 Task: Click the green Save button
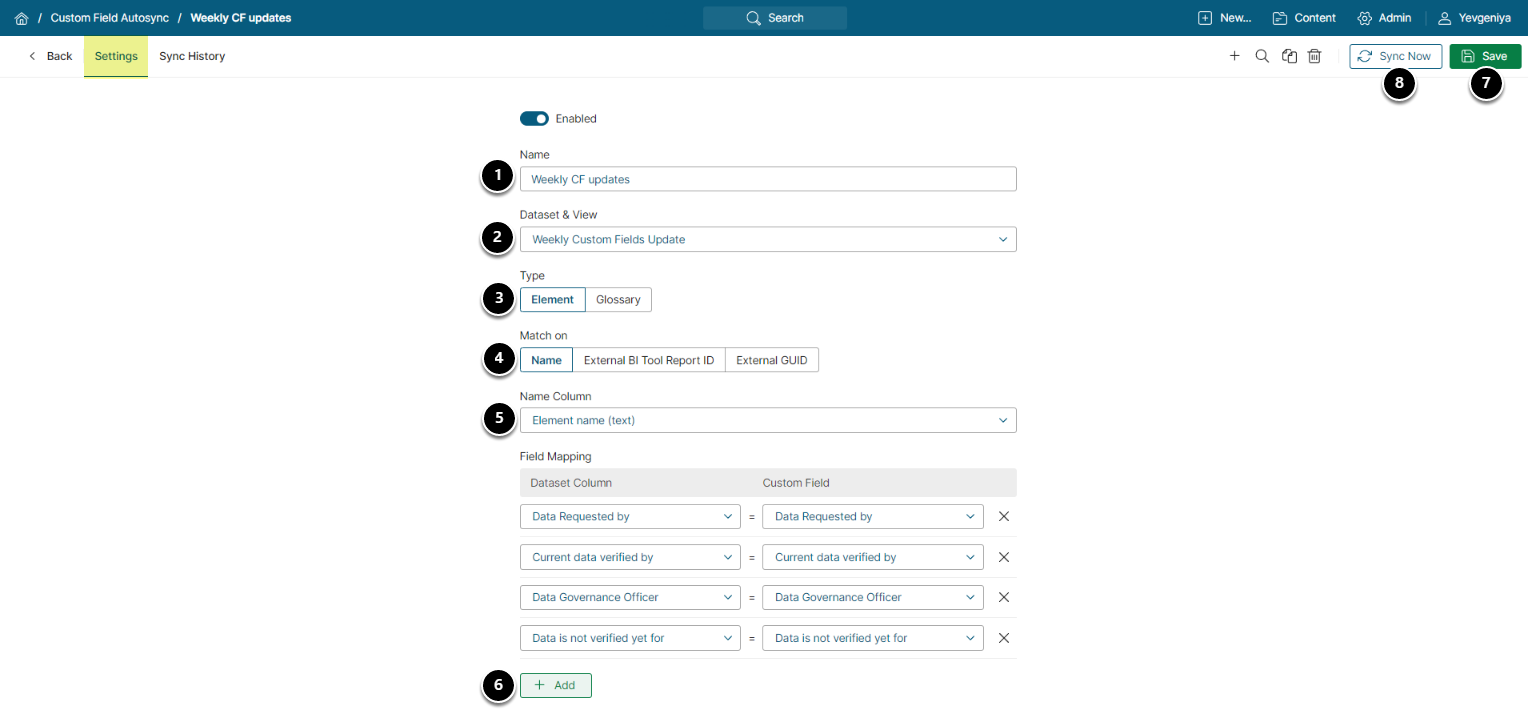pyautogui.click(x=1485, y=57)
